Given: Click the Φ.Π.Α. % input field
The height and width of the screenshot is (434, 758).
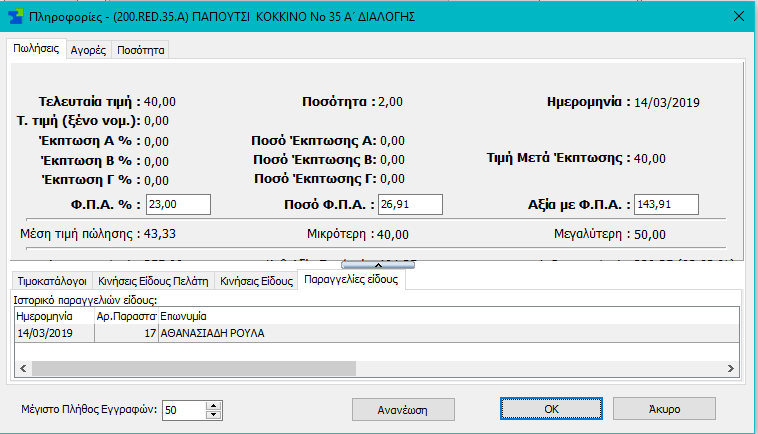Looking at the screenshot, I should click(178, 204).
